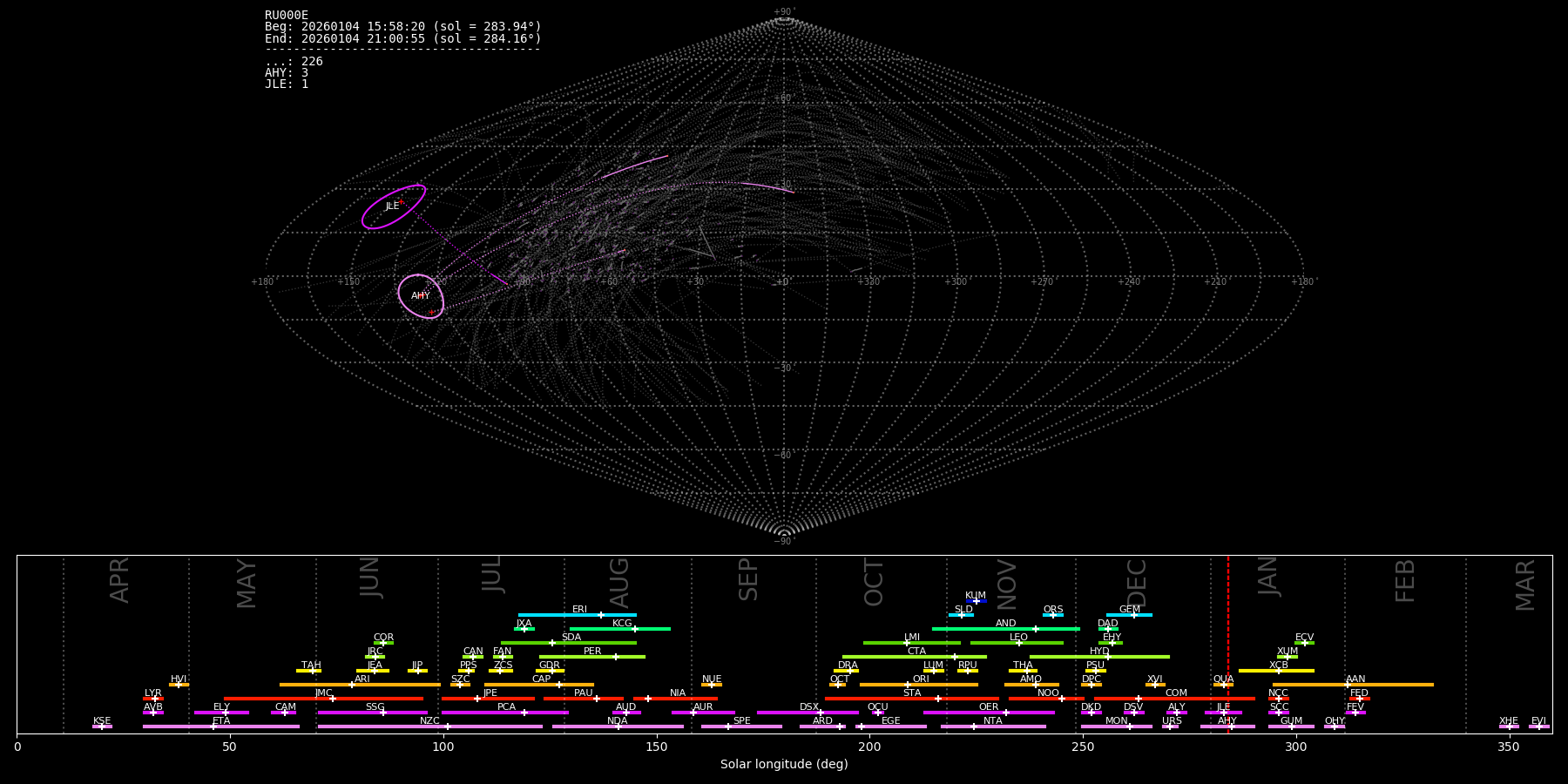Click the sporadic count '...: 226' text

(x=294, y=62)
